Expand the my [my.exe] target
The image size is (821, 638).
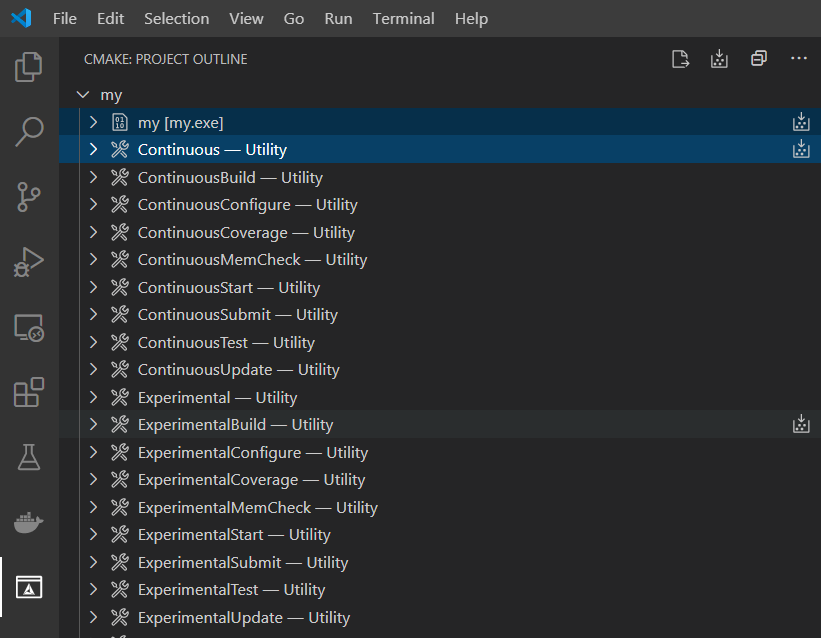pos(94,123)
